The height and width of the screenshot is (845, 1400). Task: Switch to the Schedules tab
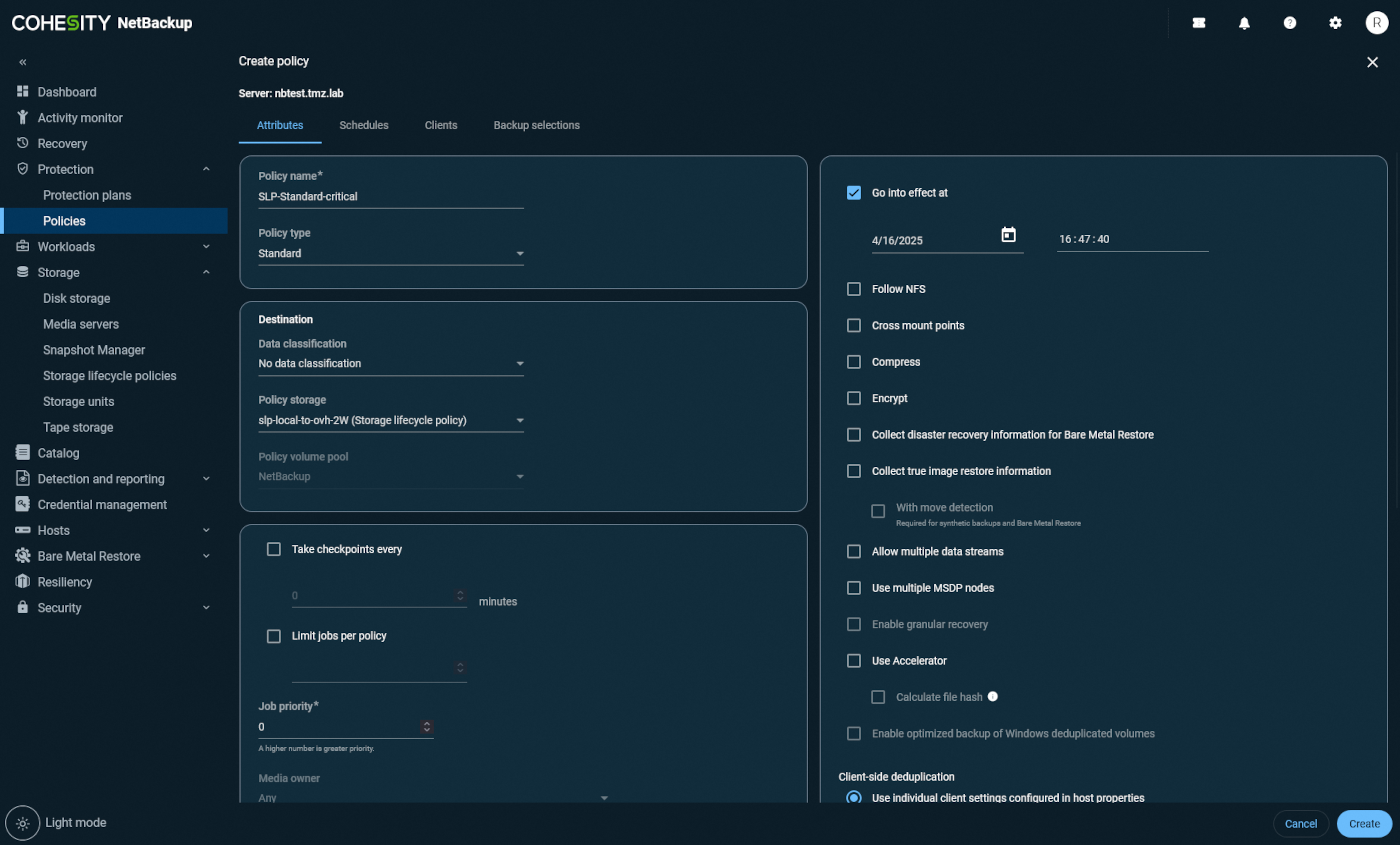(364, 125)
